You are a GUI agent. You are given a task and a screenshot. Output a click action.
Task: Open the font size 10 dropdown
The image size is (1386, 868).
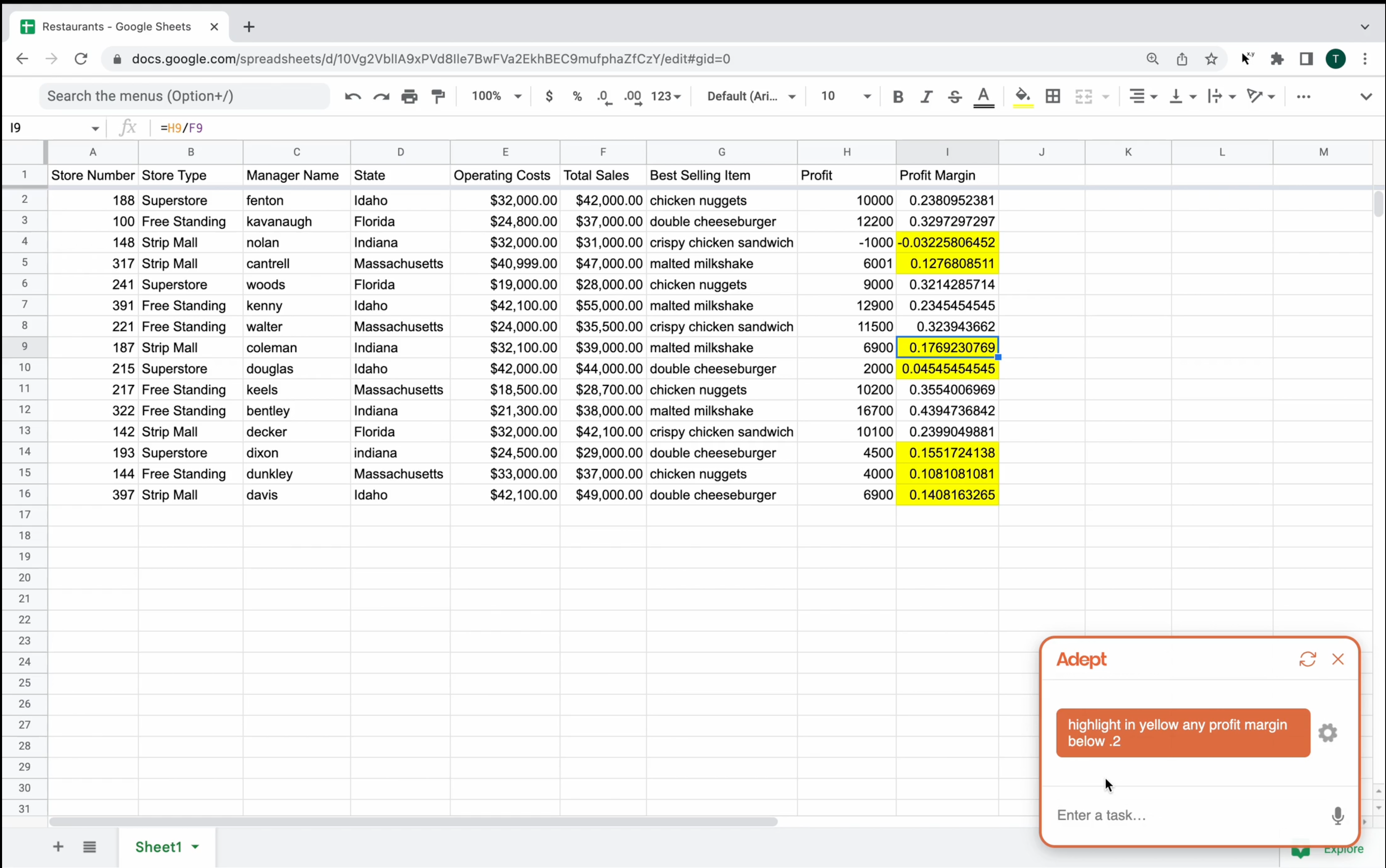846,96
